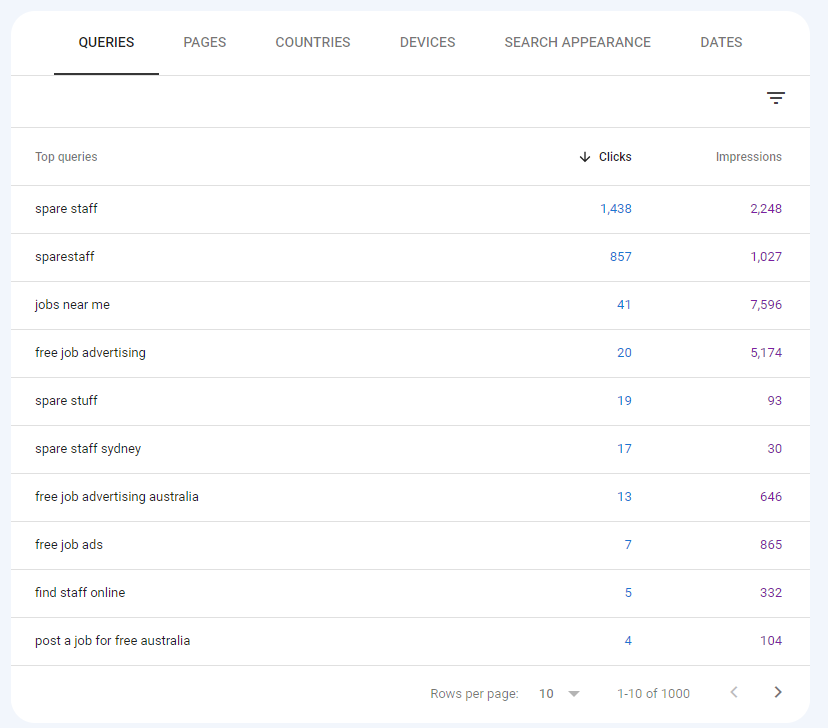Select the Queries tab

coord(106,42)
